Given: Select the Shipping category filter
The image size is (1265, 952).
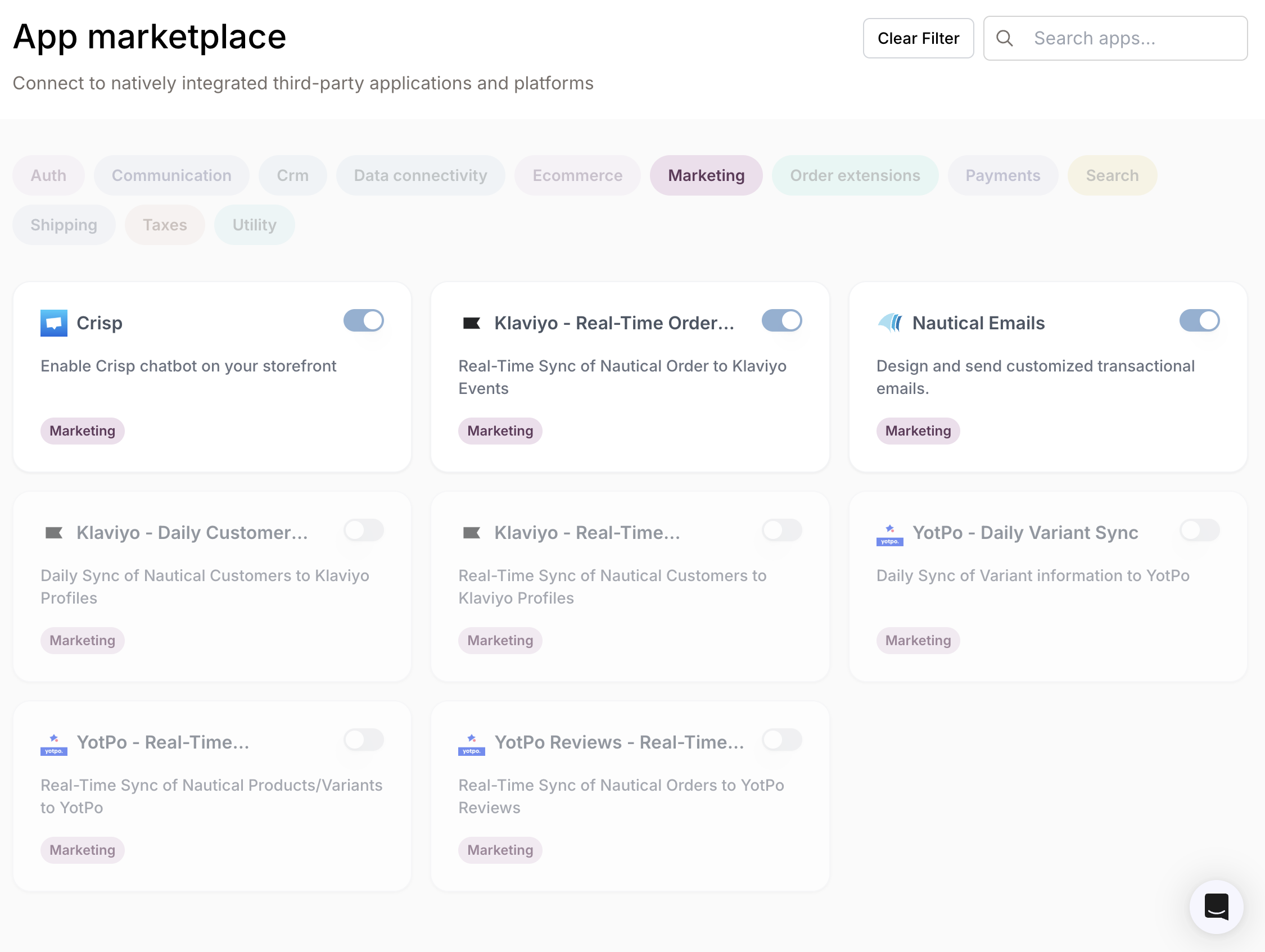Looking at the screenshot, I should (x=64, y=225).
